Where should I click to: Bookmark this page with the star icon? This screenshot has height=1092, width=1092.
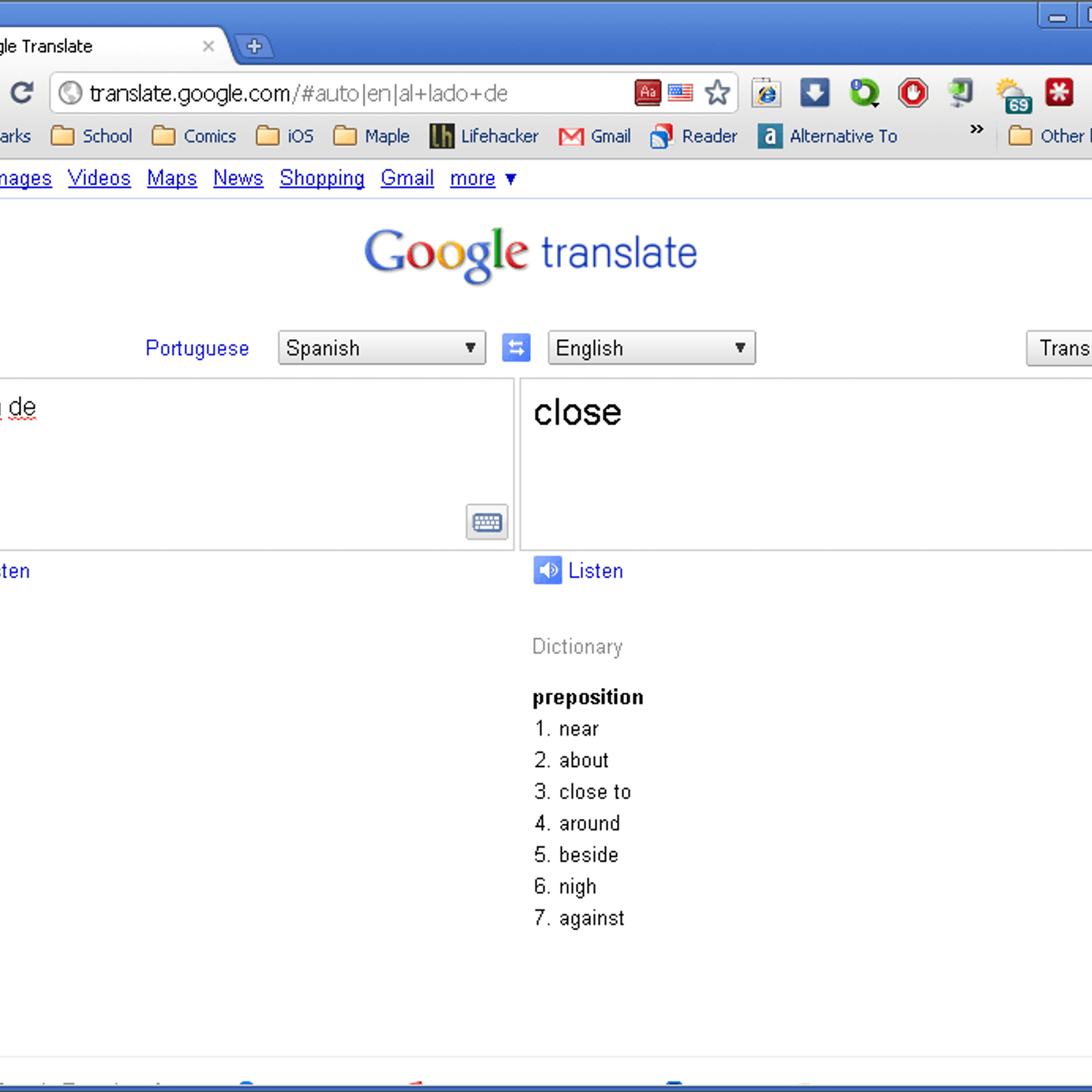click(x=717, y=92)
